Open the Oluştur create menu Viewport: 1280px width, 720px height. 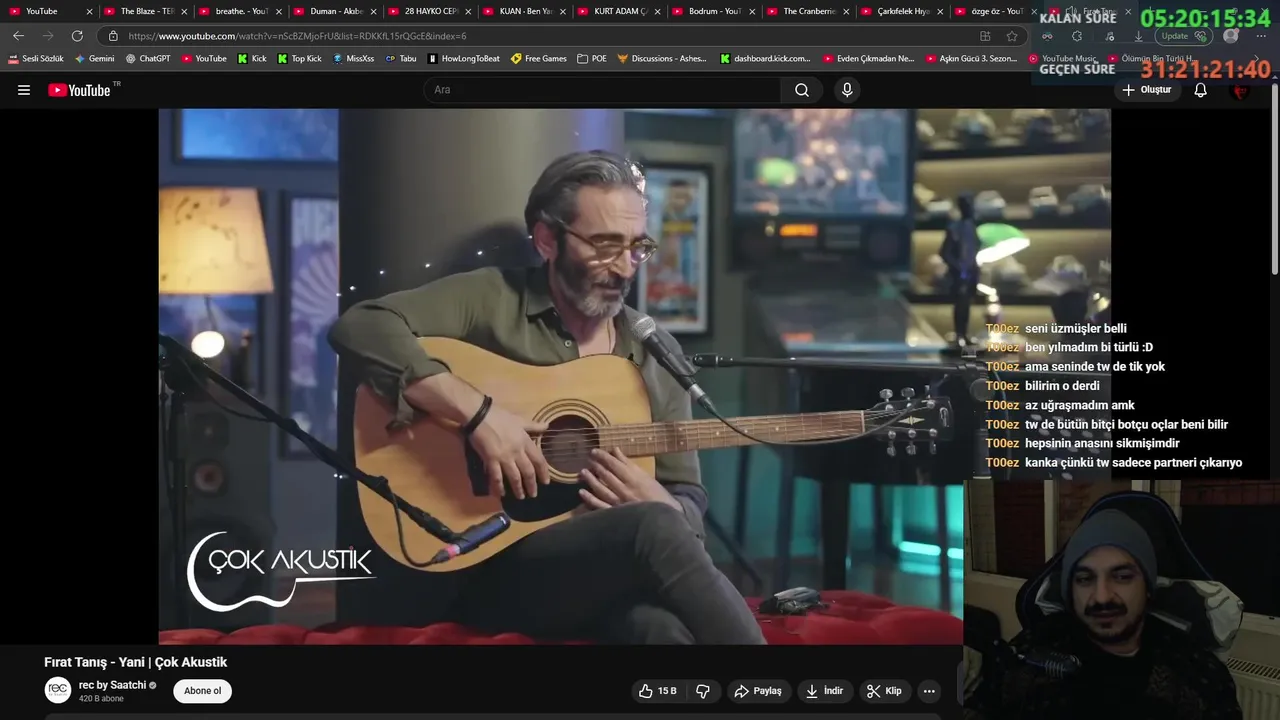click(1146, 90)
